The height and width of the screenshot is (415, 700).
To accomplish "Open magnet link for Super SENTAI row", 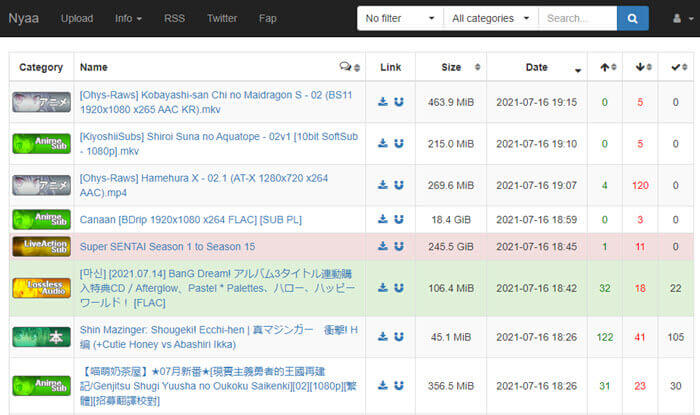I will point(399,246).
